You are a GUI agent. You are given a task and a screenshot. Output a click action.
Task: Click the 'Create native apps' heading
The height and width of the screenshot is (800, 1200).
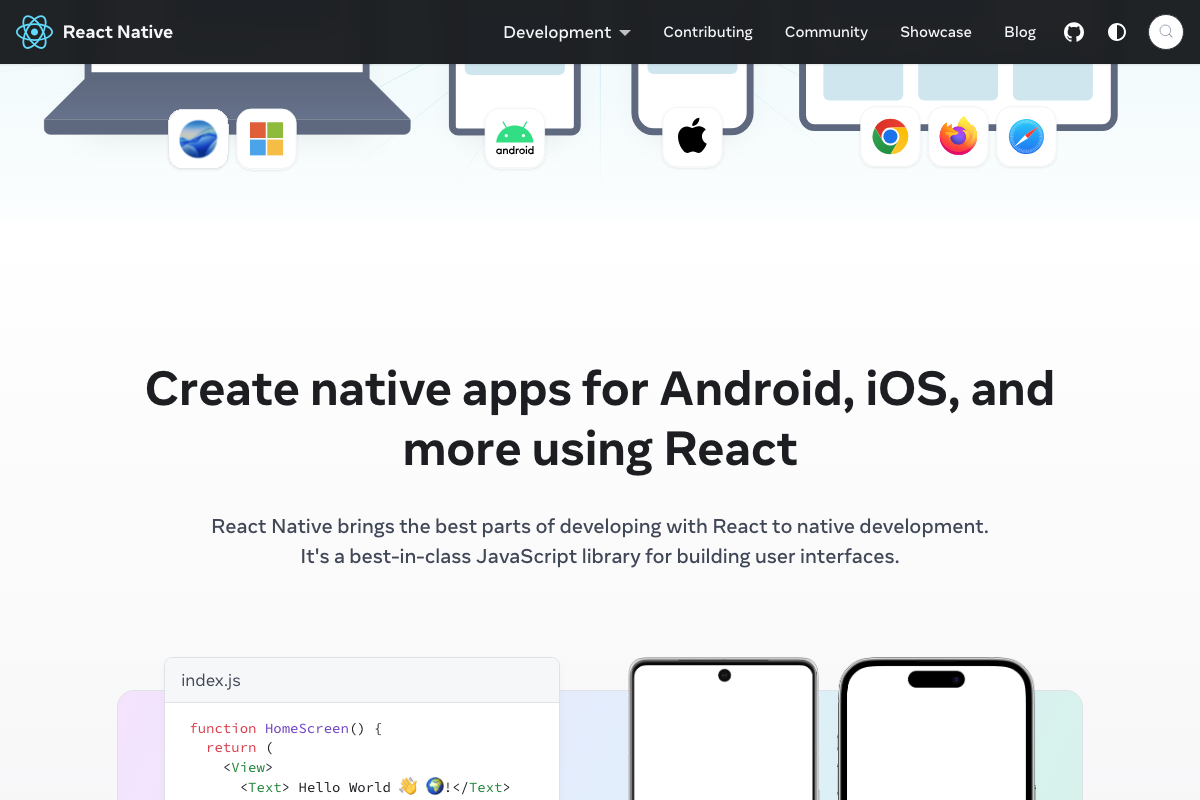[x=600, y=419]
